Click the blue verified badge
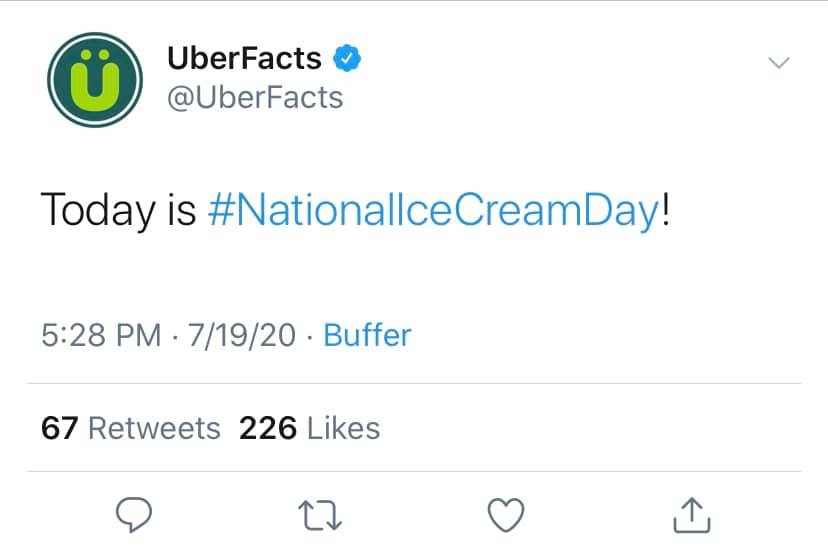Image resolution: width=828 pixels, height=558 pixels. click(346, 59)
